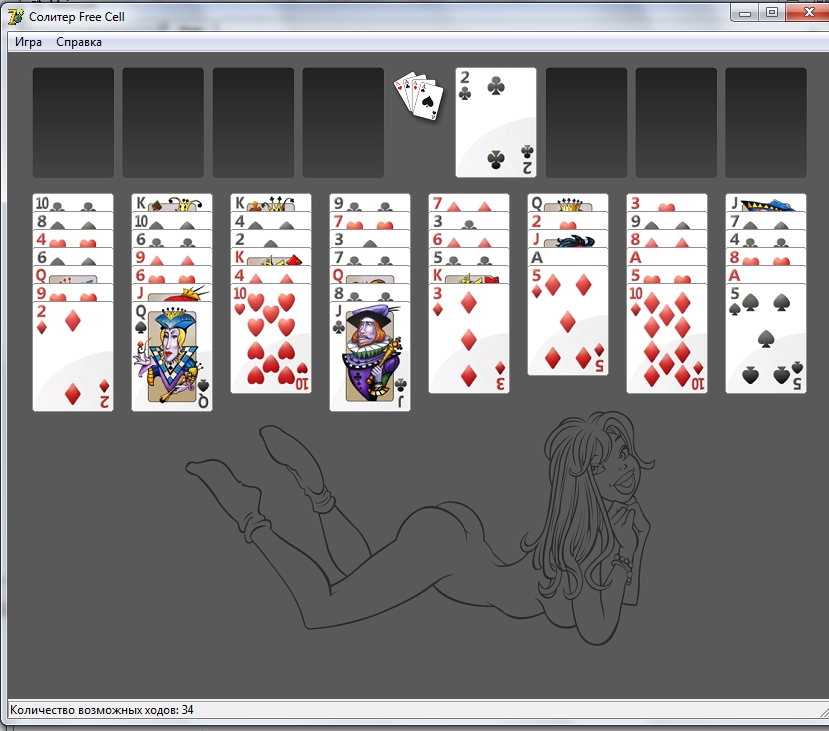Click the 6 of spades card

(73, 257)
